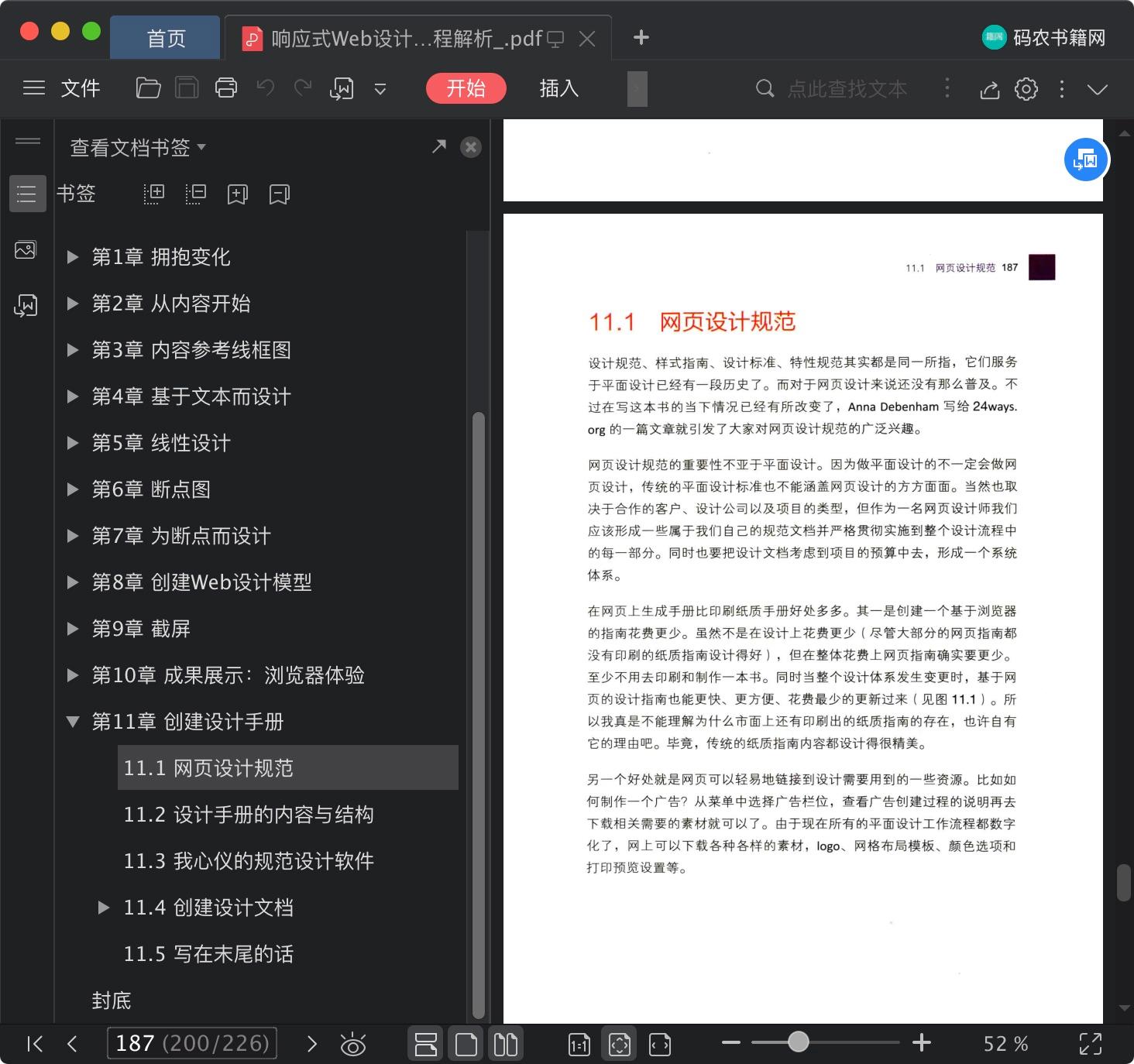
Task: Toggle fit width zoom
Action: click(660, 1045)
